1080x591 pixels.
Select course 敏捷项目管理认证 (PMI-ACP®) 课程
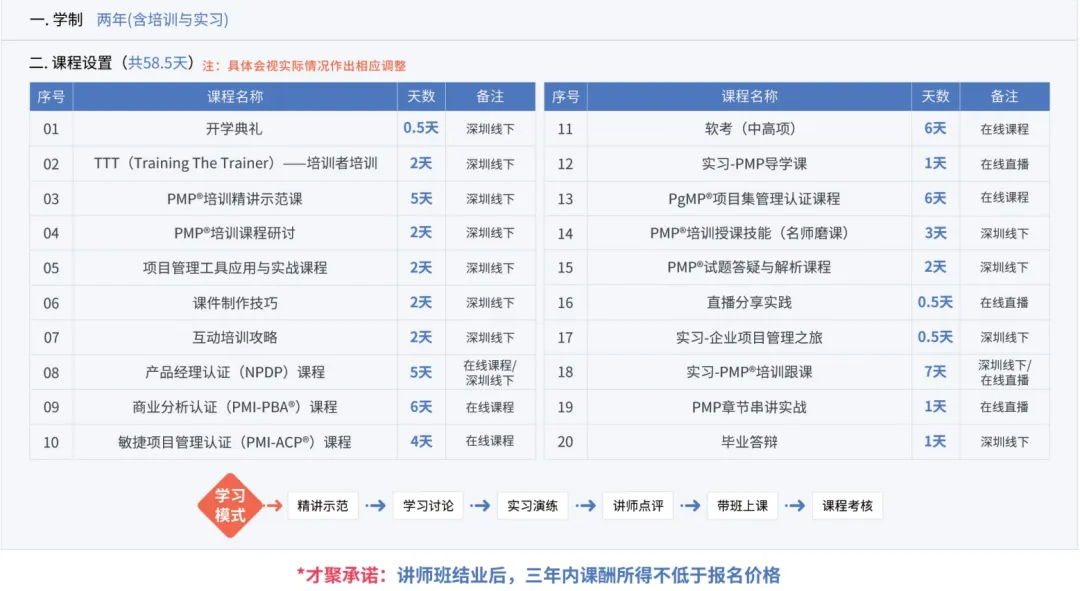[234, 442]
